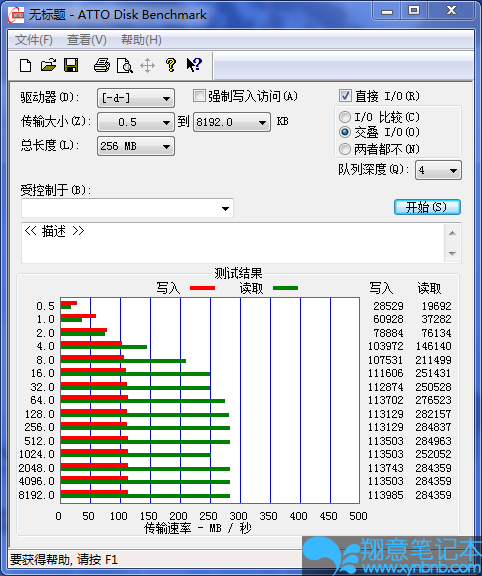The width and height of the screenshot is (482, 576).
Task: Click the green 读取 legend swatch
Action: click(285, 288)
